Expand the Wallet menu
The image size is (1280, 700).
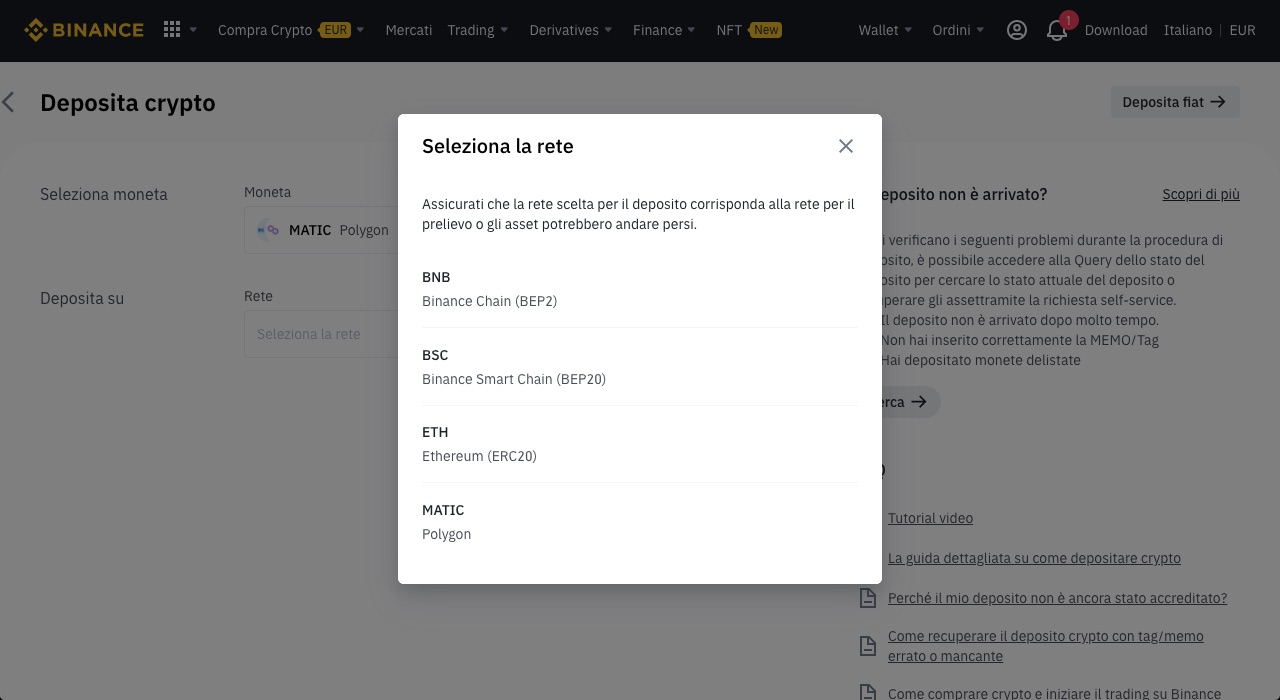pyautogui.click(x=885, y=30)
